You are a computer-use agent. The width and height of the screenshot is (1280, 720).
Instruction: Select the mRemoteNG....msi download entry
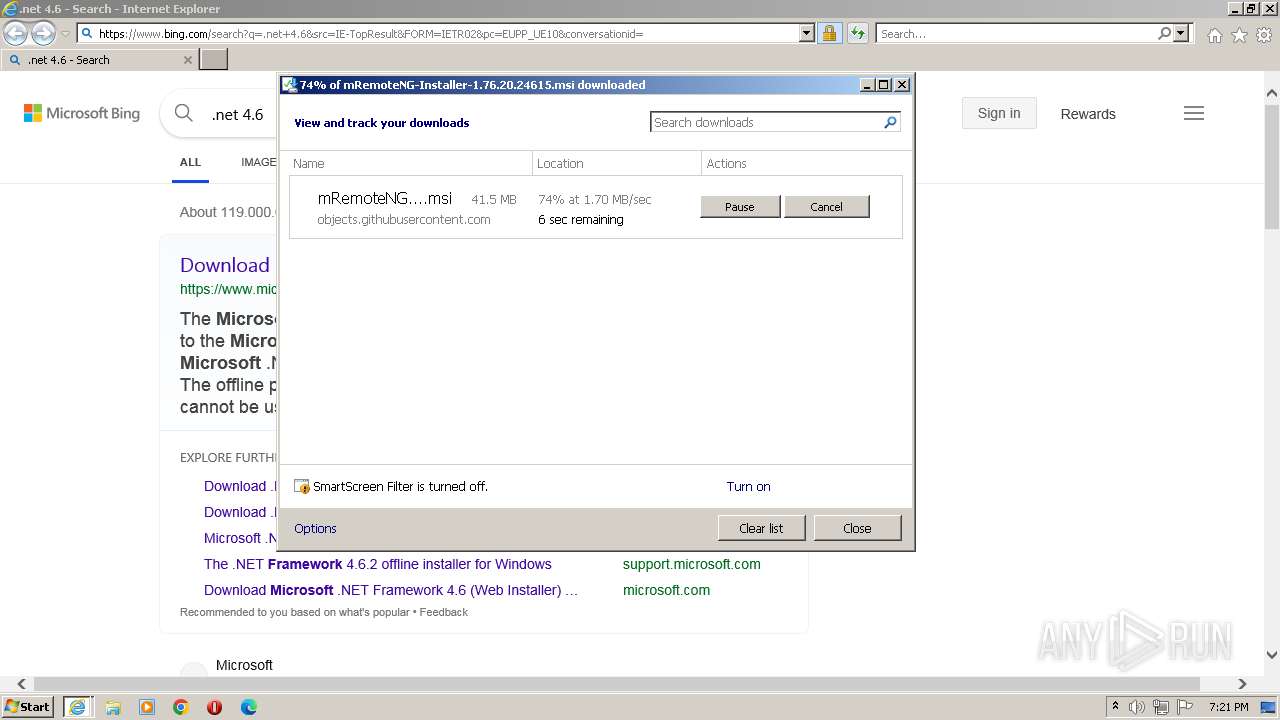[x=595, y=208]
